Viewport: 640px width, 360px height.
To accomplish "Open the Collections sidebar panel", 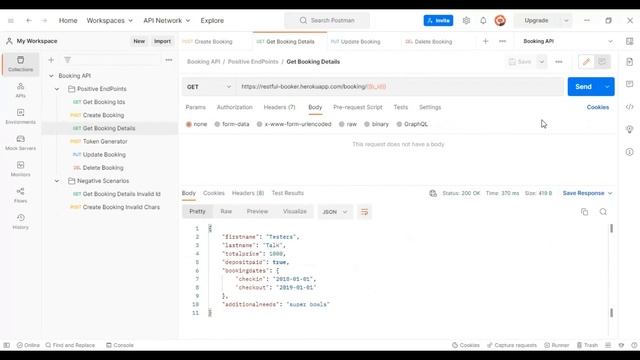I will [x=20, y=64].
